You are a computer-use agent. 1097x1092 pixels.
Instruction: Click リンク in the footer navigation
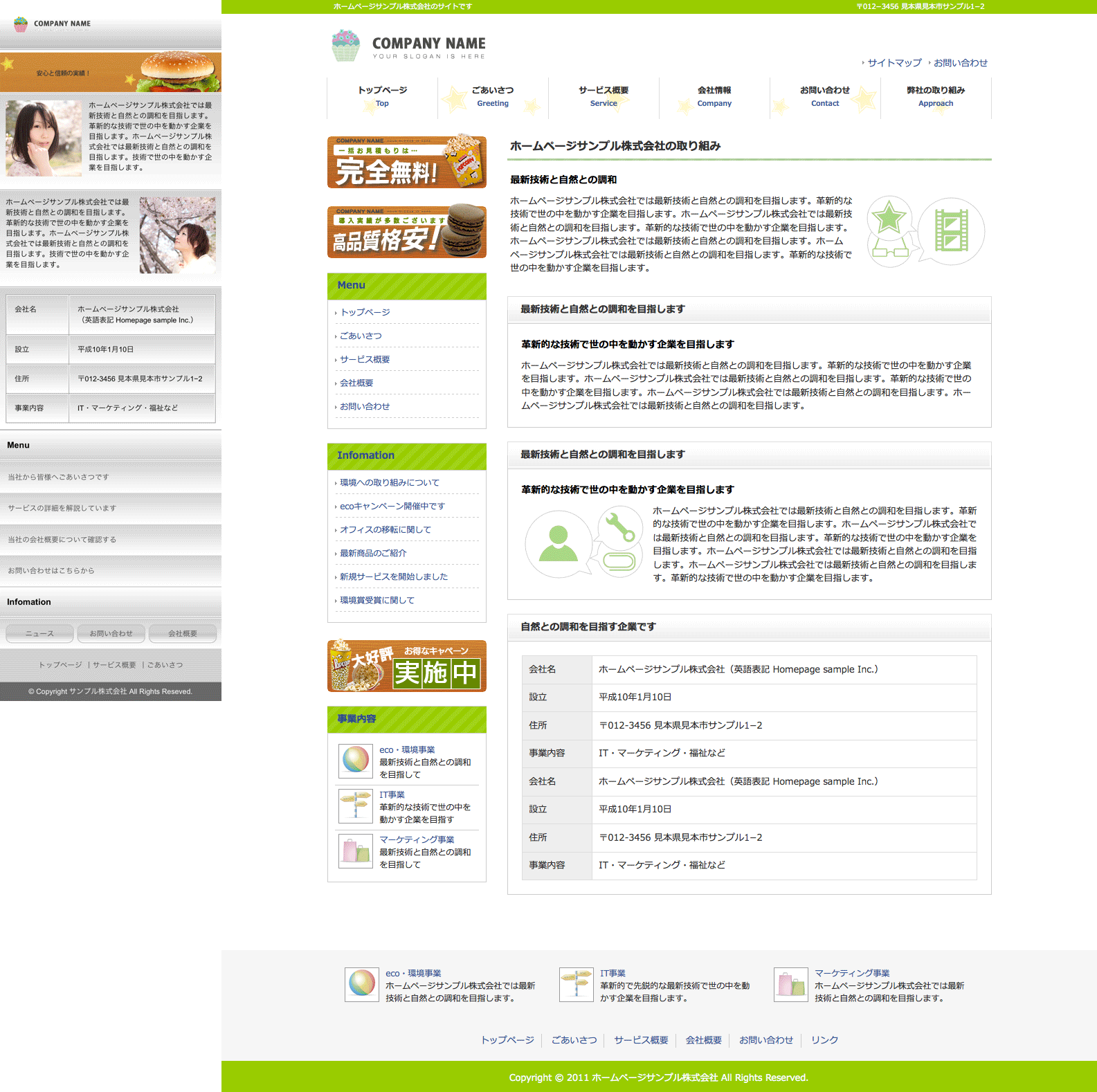click(824, 1040)
